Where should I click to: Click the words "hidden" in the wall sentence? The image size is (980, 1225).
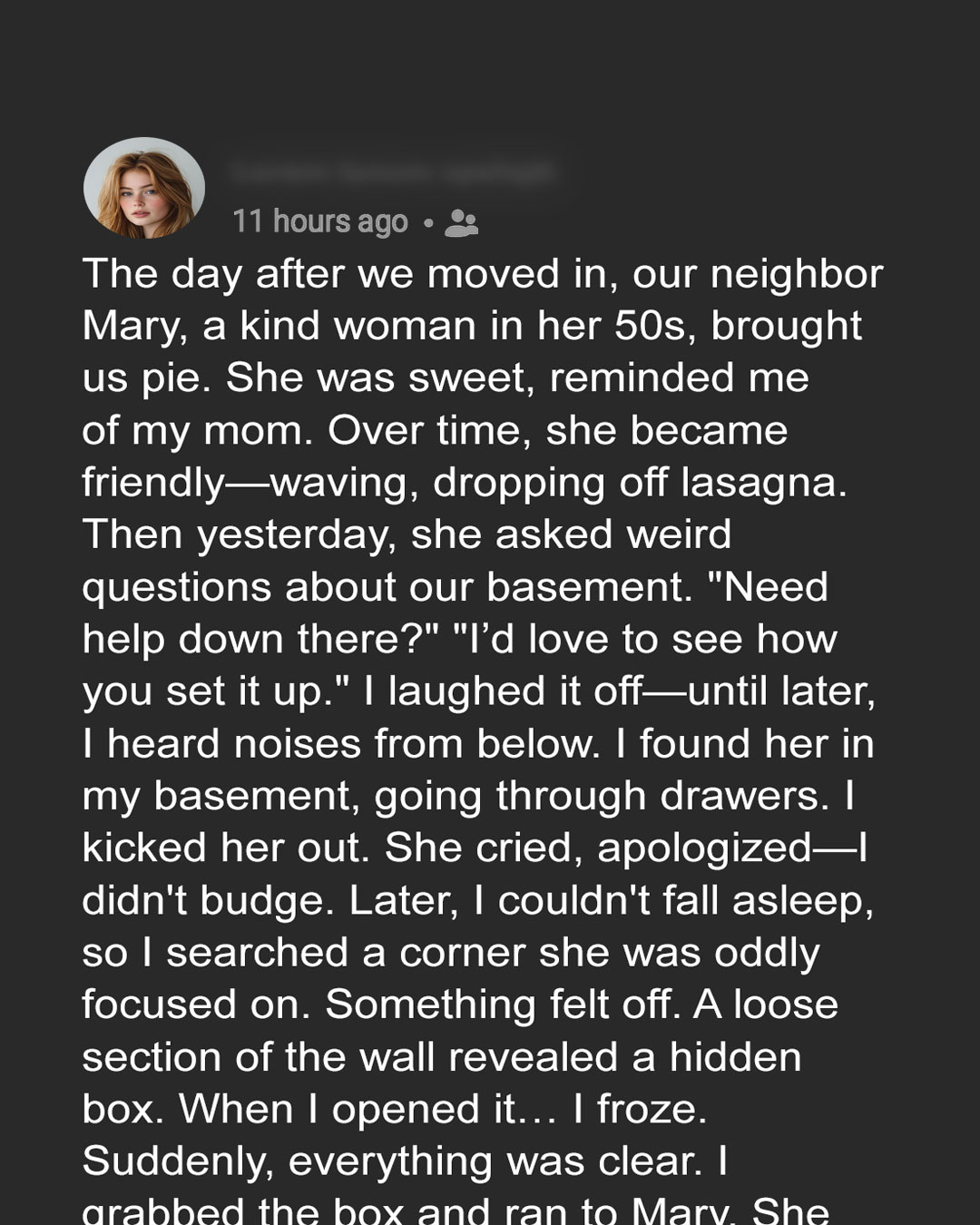pyautogui.click(x=735, y=1057)
